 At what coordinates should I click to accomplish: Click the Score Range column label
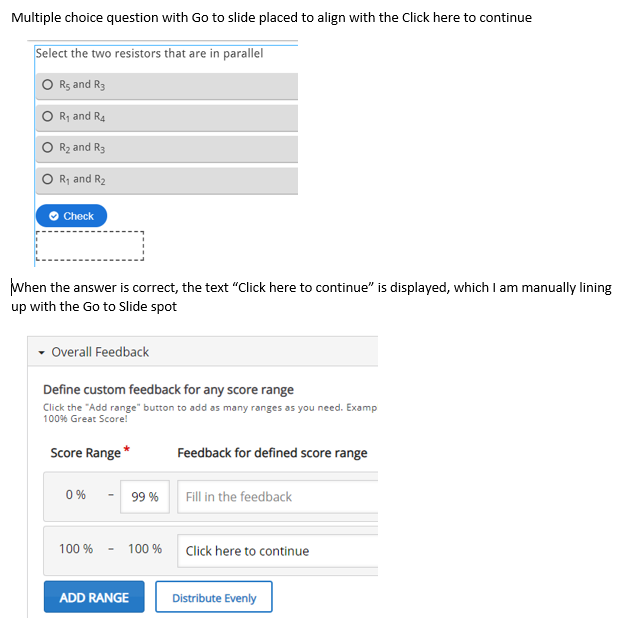(x=85, y=453)
